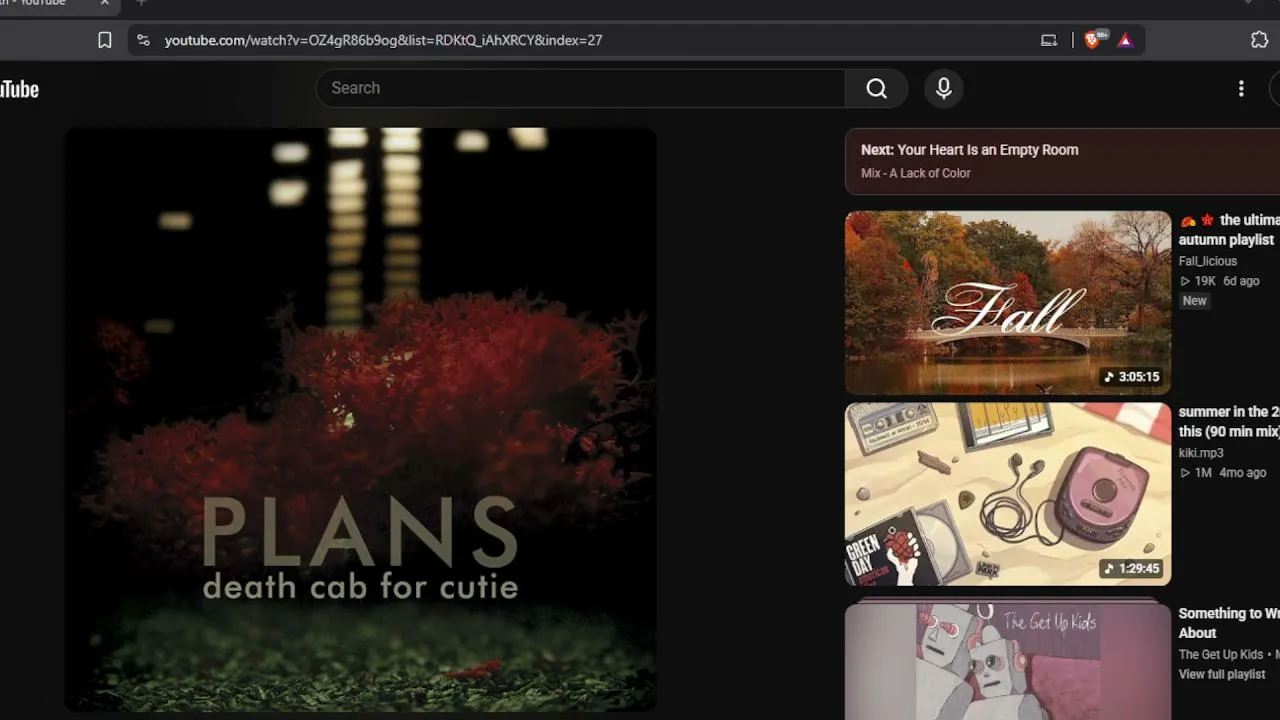1280x720 pixels.
Task: Click the 3:05:15 duration badge
Action: [1131, 377]
